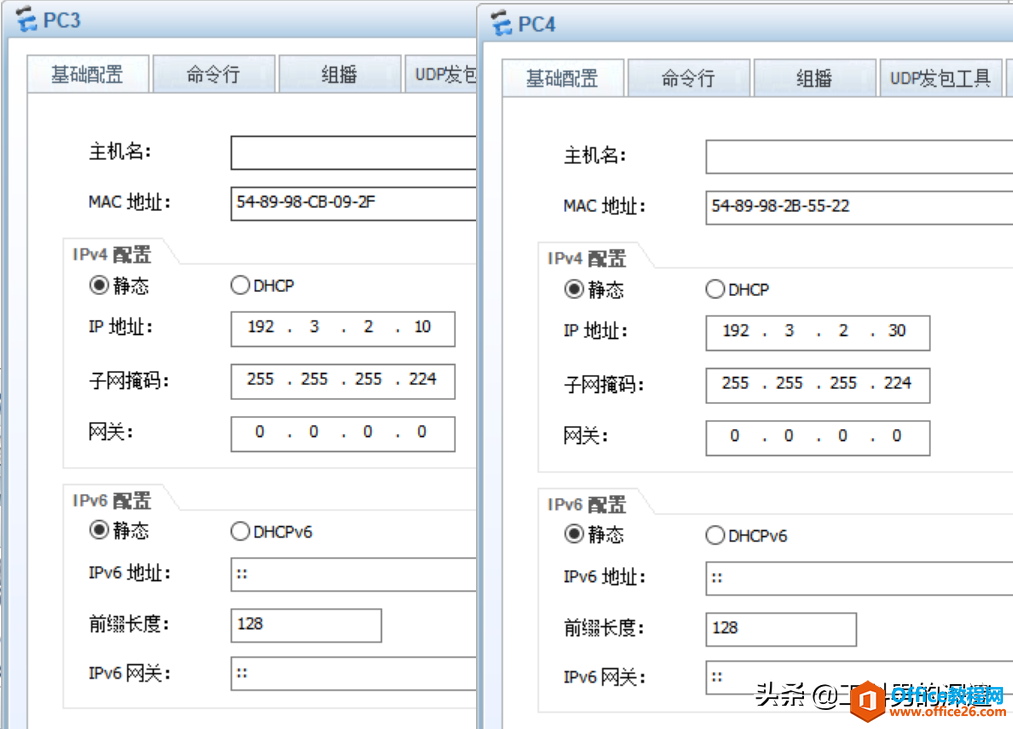Click PC4 子网掩码 field
Image resolution: width=1013 pixels, height=729 pixels.
tap(818, 385)
